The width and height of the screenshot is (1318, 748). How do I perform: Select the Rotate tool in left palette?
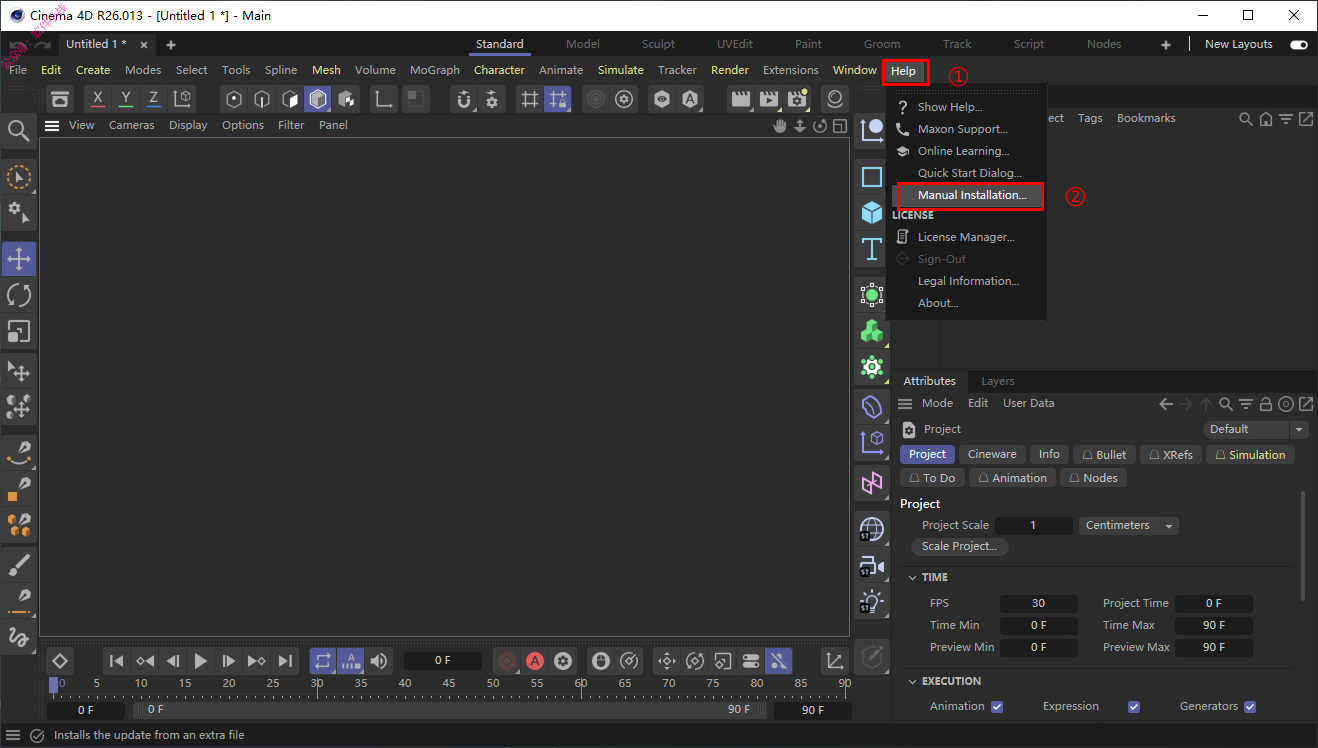coord(19,295)
